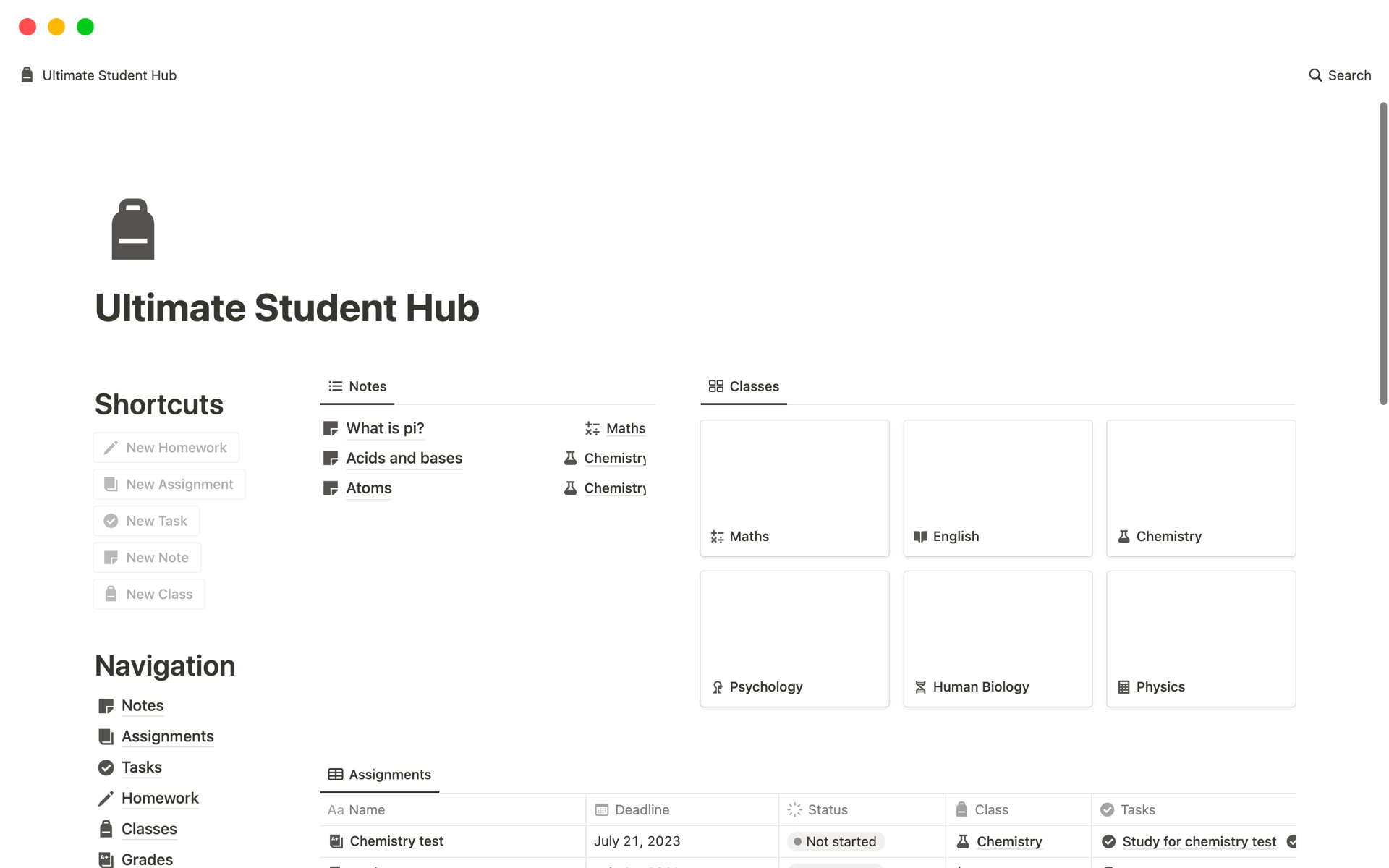Click the gallery icon next to the Classes heading
The width and height of the screenshot is (1389, 868).
pyautogui.click(x=717, y=386)
